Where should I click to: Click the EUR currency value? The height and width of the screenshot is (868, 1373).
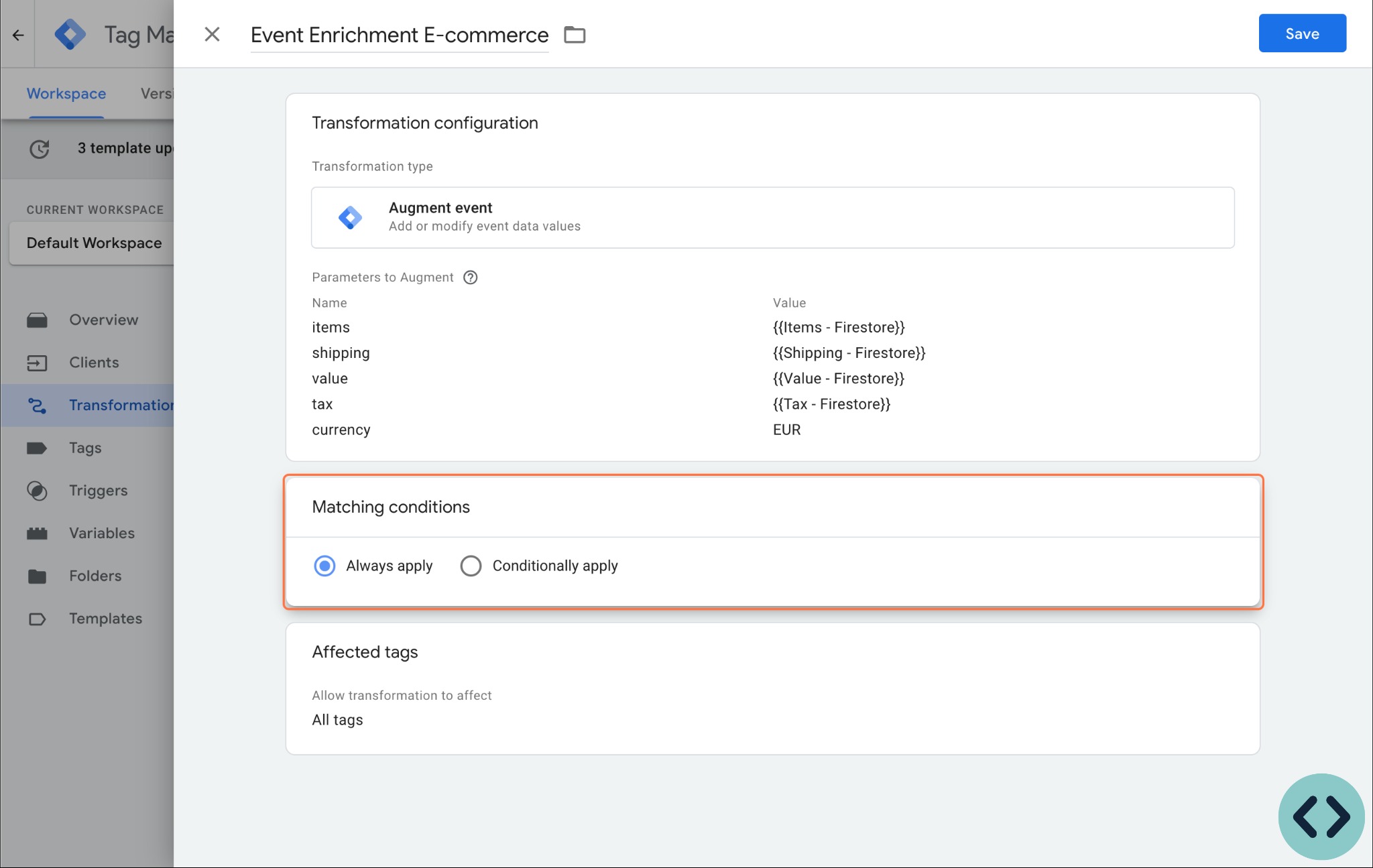click(786, 430)
